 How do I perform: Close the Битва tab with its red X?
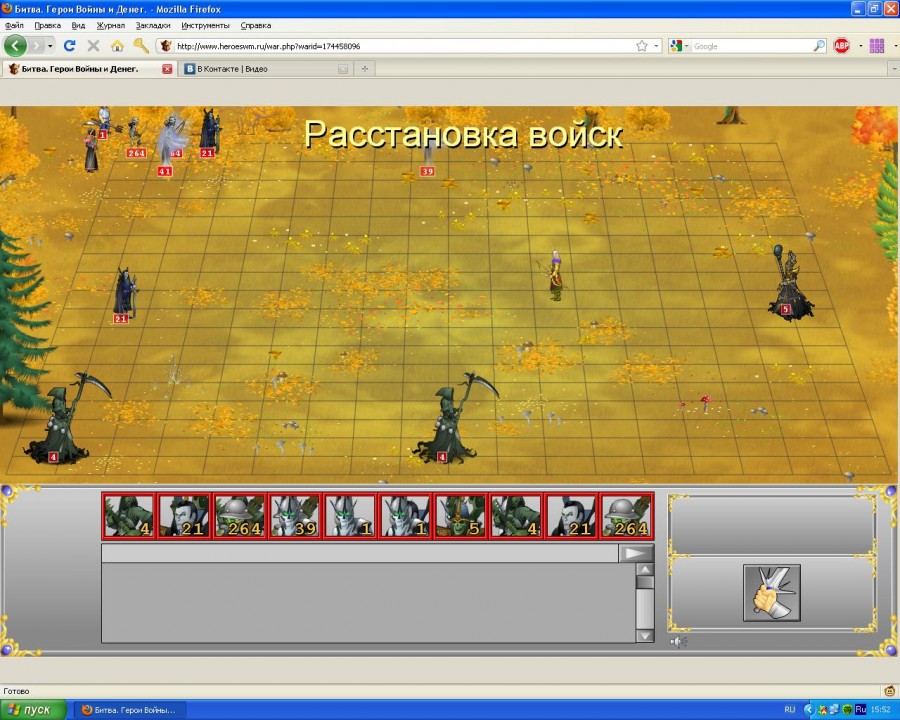point(167,69)
